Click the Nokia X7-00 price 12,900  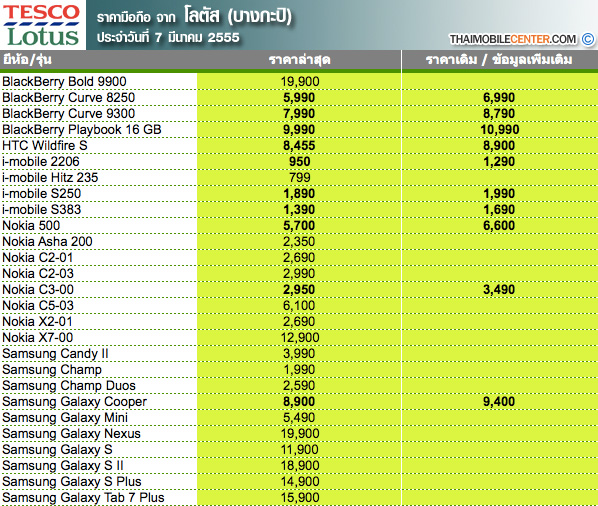pos(300,337)
